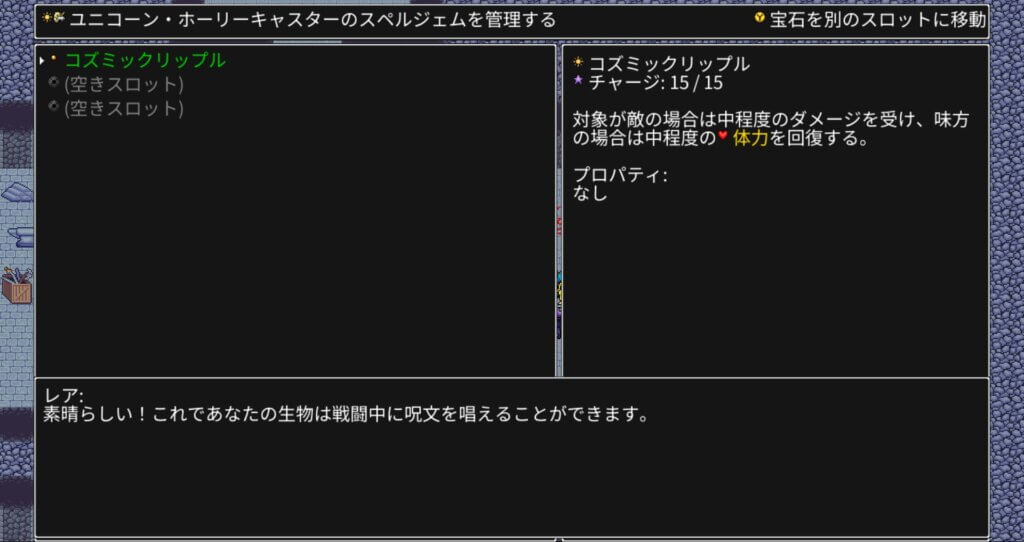Click the purple star charge icon
1024x542 pixels.
(x=578, y=81)
